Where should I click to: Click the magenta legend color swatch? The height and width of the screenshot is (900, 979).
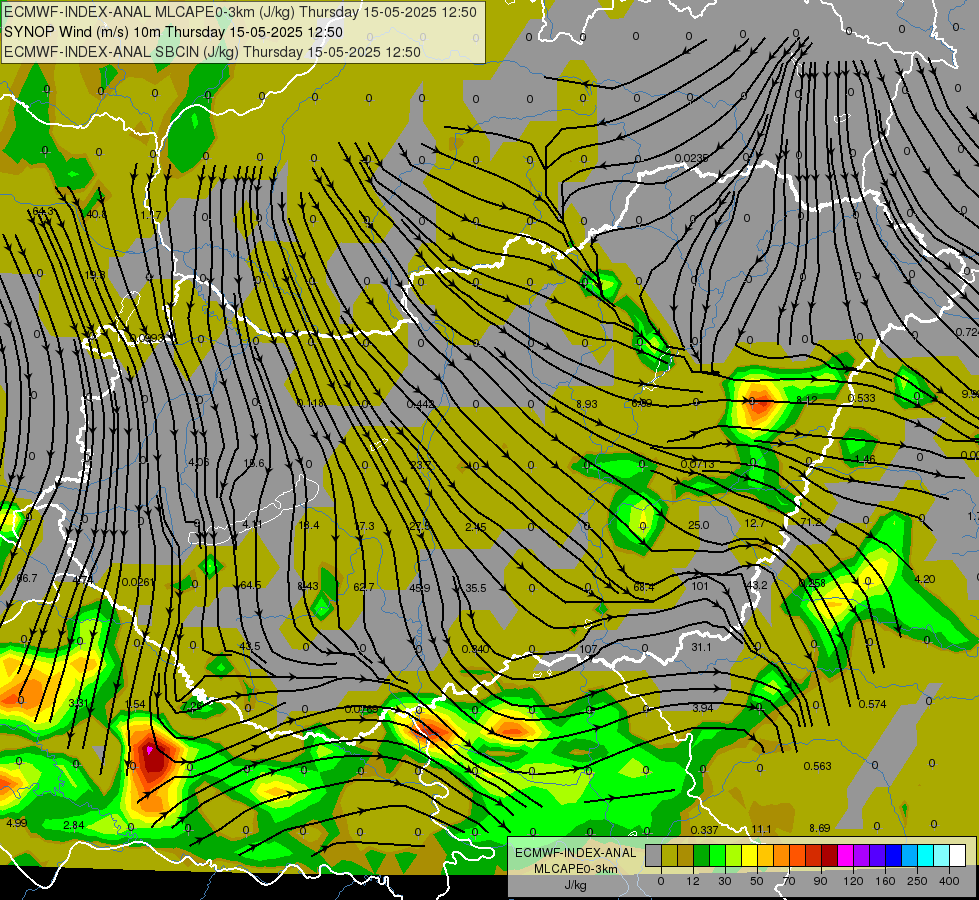(845, 855)
